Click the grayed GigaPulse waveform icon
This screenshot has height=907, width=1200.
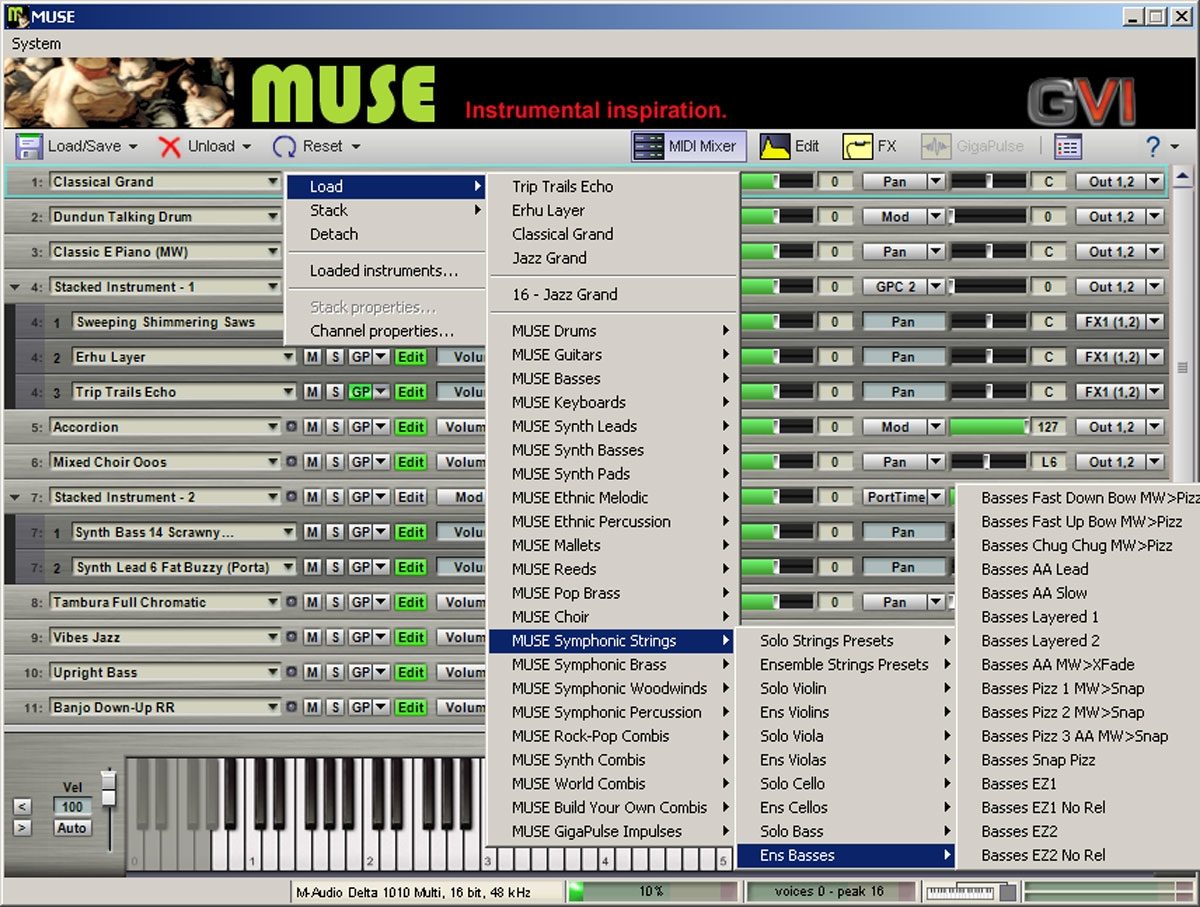[x=935, y=146]
